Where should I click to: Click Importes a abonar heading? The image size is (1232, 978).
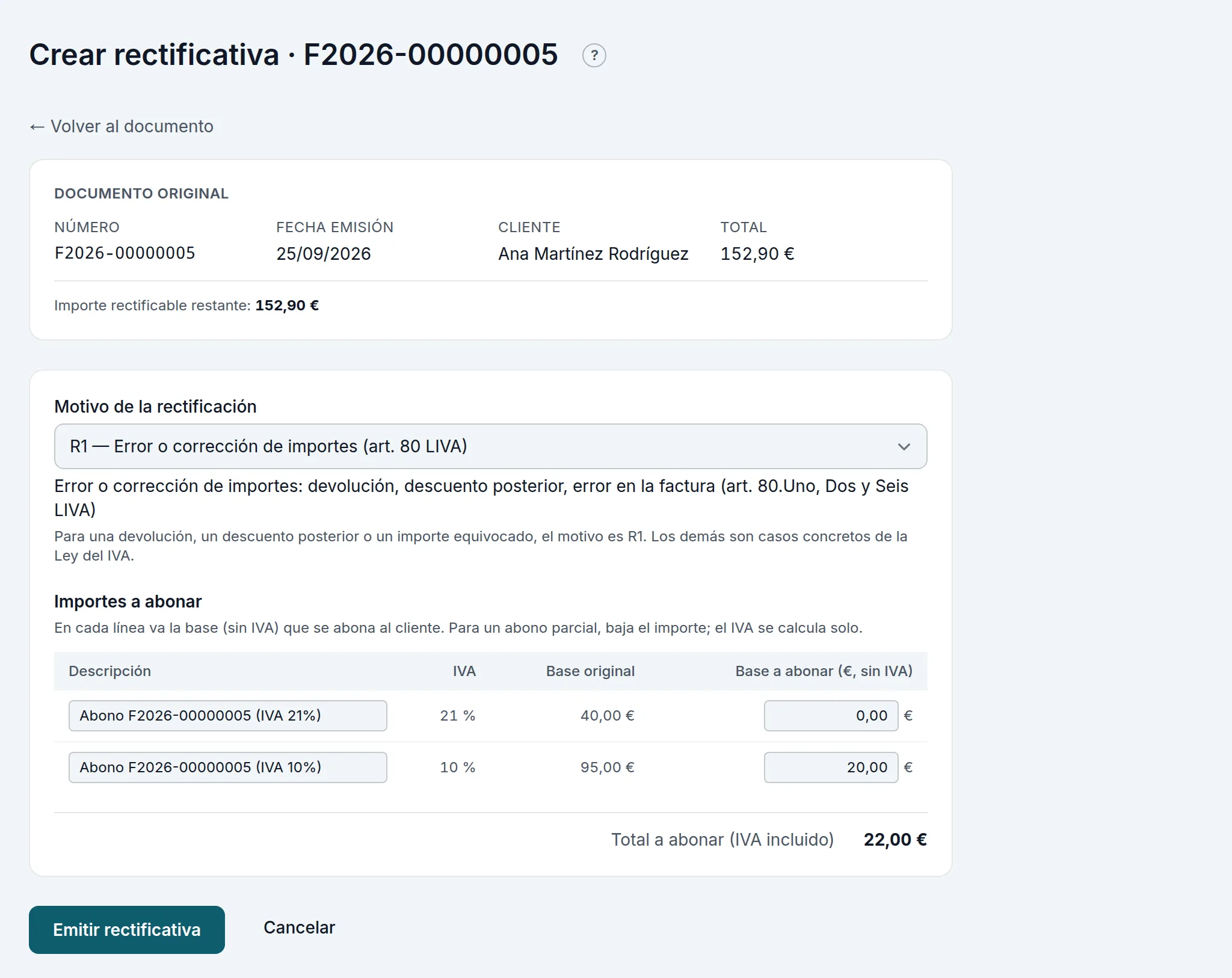pyautogui.click(x=128, y=601)
